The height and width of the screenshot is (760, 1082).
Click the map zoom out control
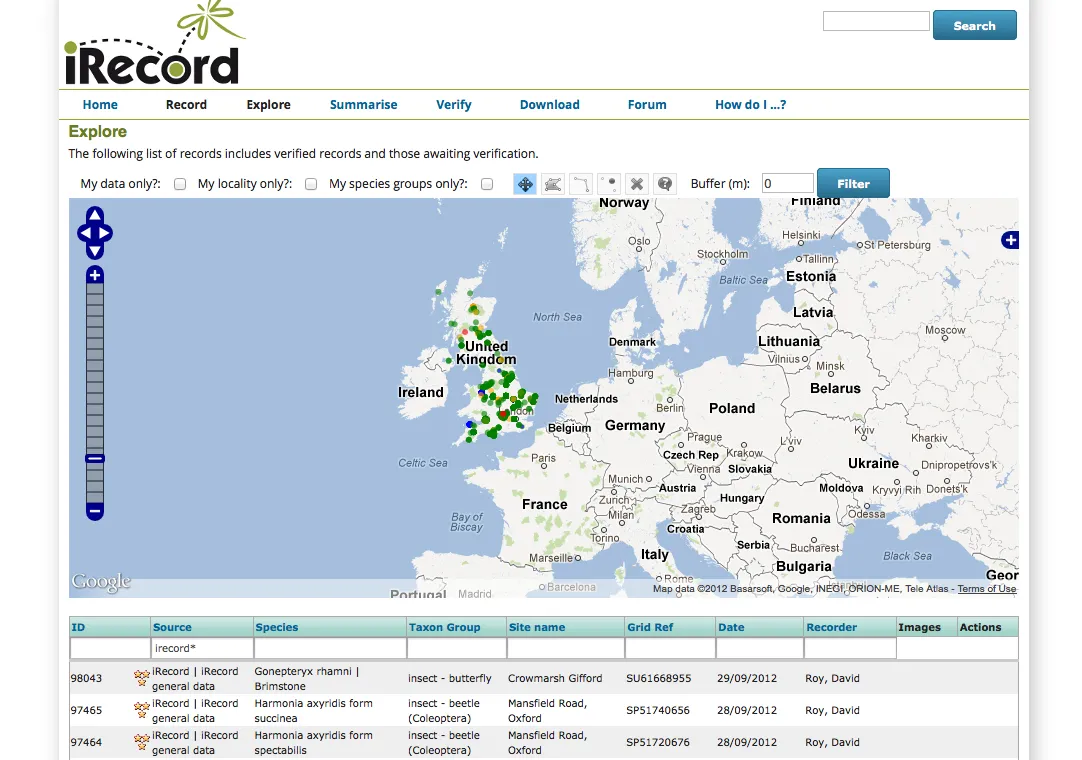tap(94, 511)
